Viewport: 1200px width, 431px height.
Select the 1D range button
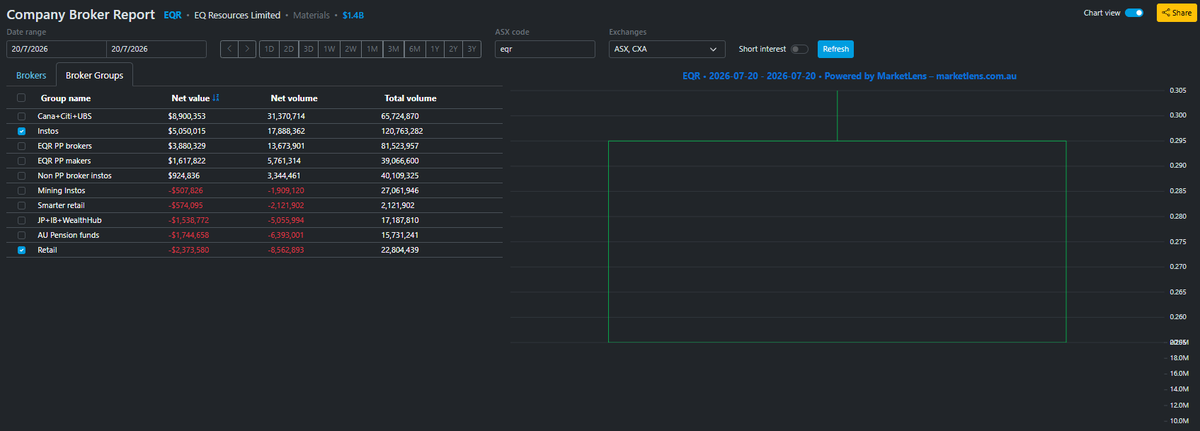269,48
